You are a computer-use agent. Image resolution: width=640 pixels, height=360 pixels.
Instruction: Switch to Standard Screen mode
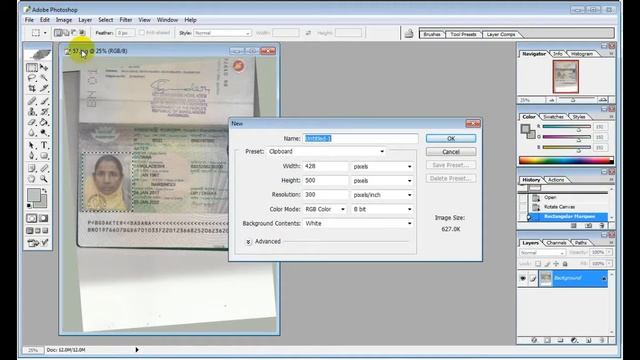pos(29,231)
